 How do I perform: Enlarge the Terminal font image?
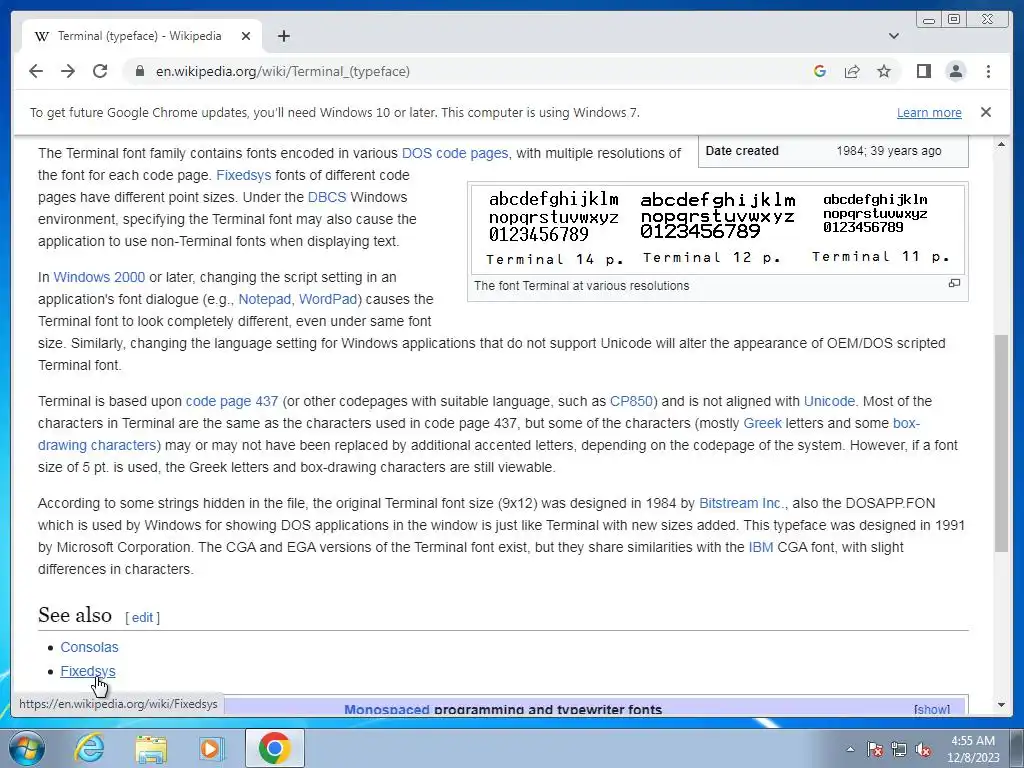[x=954, y=283]
